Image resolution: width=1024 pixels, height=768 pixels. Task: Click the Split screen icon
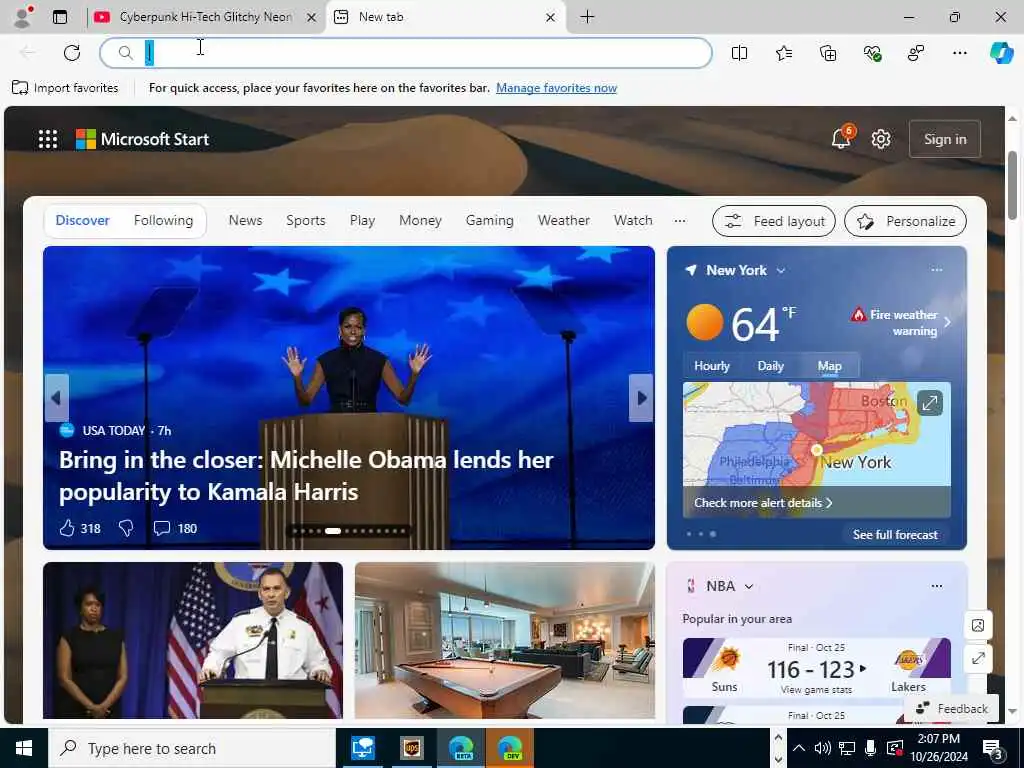739,53
